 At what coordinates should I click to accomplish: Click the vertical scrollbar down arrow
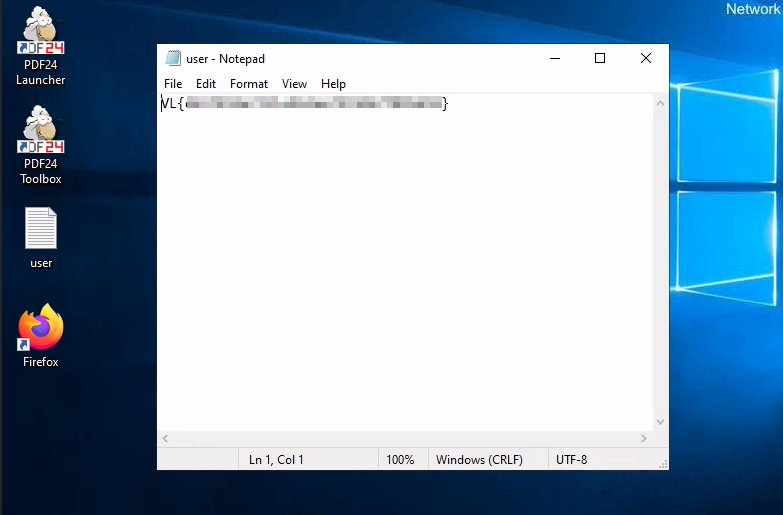(660, 423)
